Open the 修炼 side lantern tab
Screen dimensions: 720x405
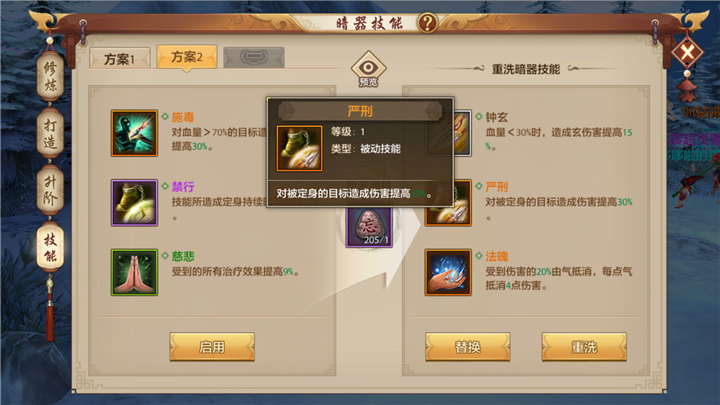pos(50,76)
